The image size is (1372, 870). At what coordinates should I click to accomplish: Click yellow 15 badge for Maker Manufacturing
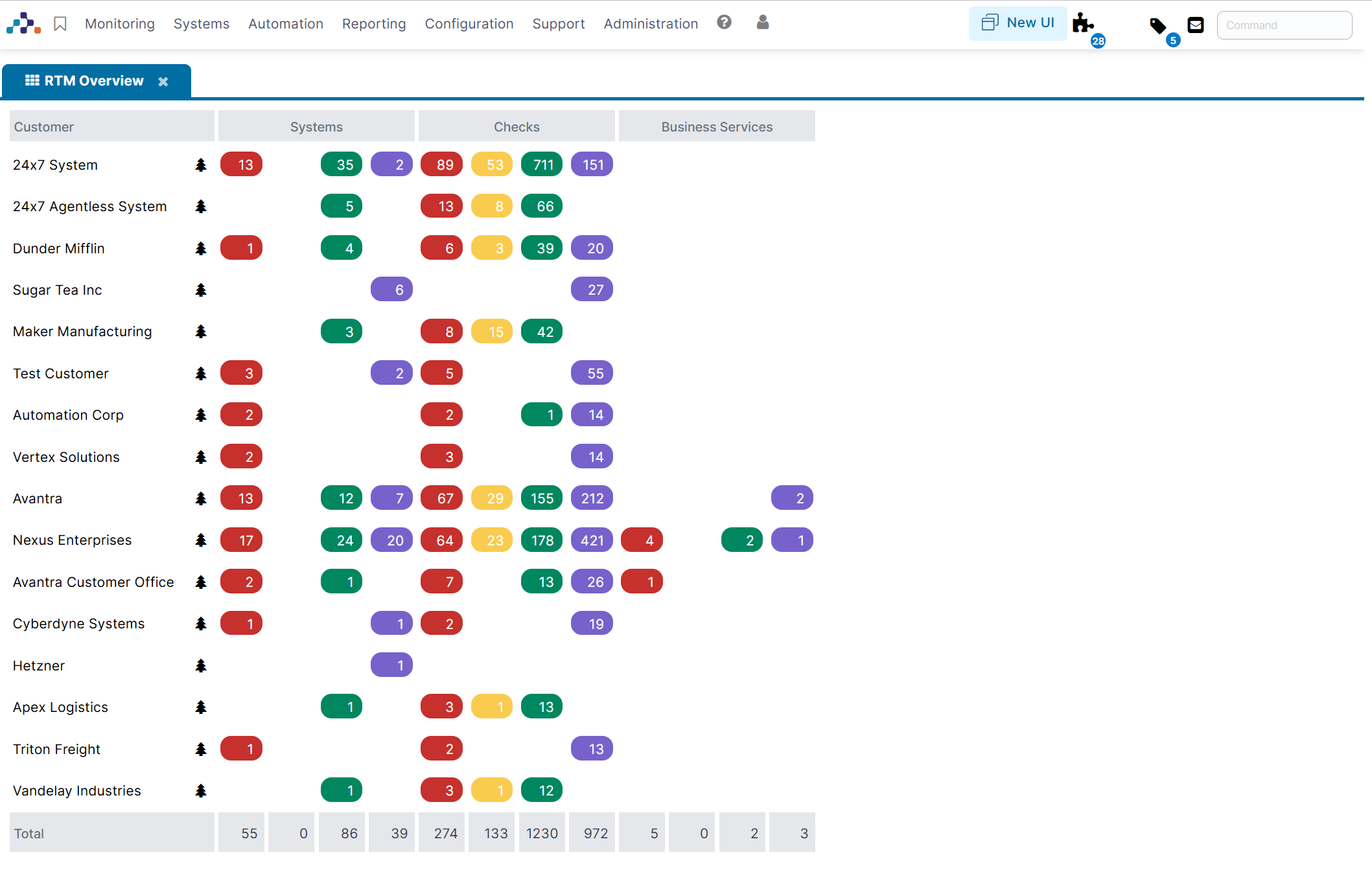pos(492,332)
